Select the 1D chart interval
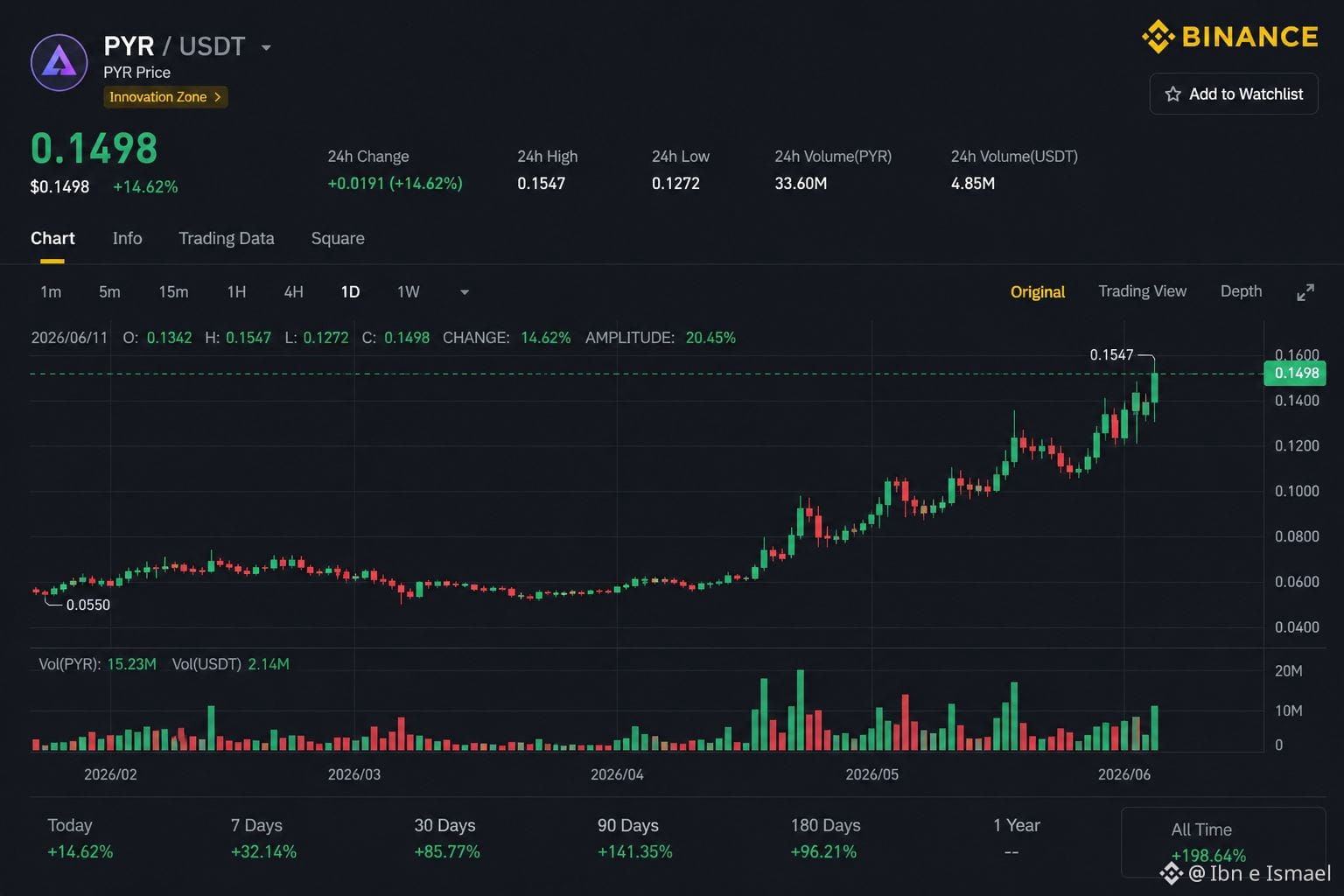This screenshot has height=896, width=1344. [350, 291]
